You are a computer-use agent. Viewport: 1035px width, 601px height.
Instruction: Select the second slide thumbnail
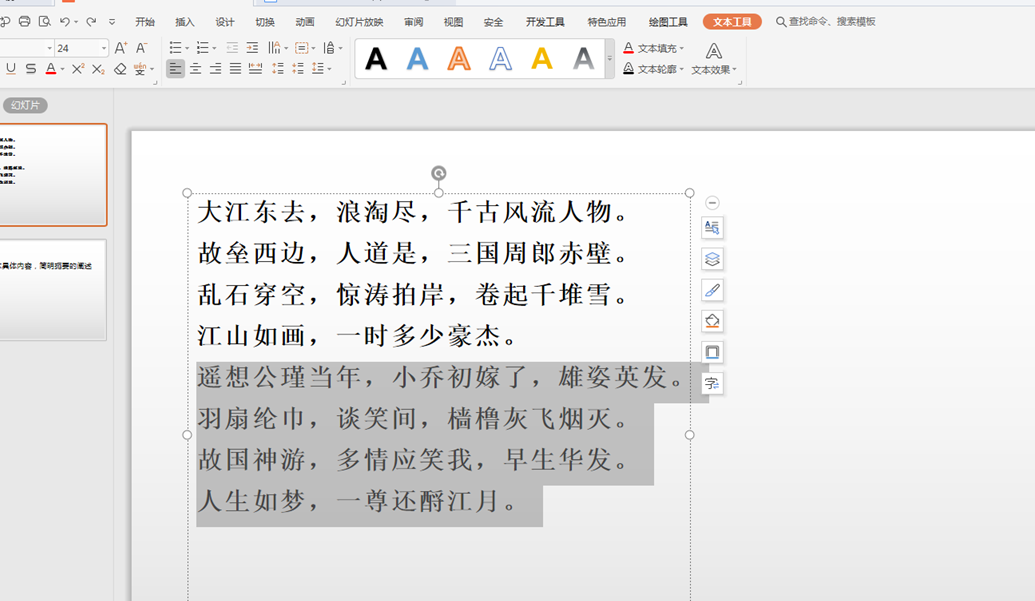53,290
